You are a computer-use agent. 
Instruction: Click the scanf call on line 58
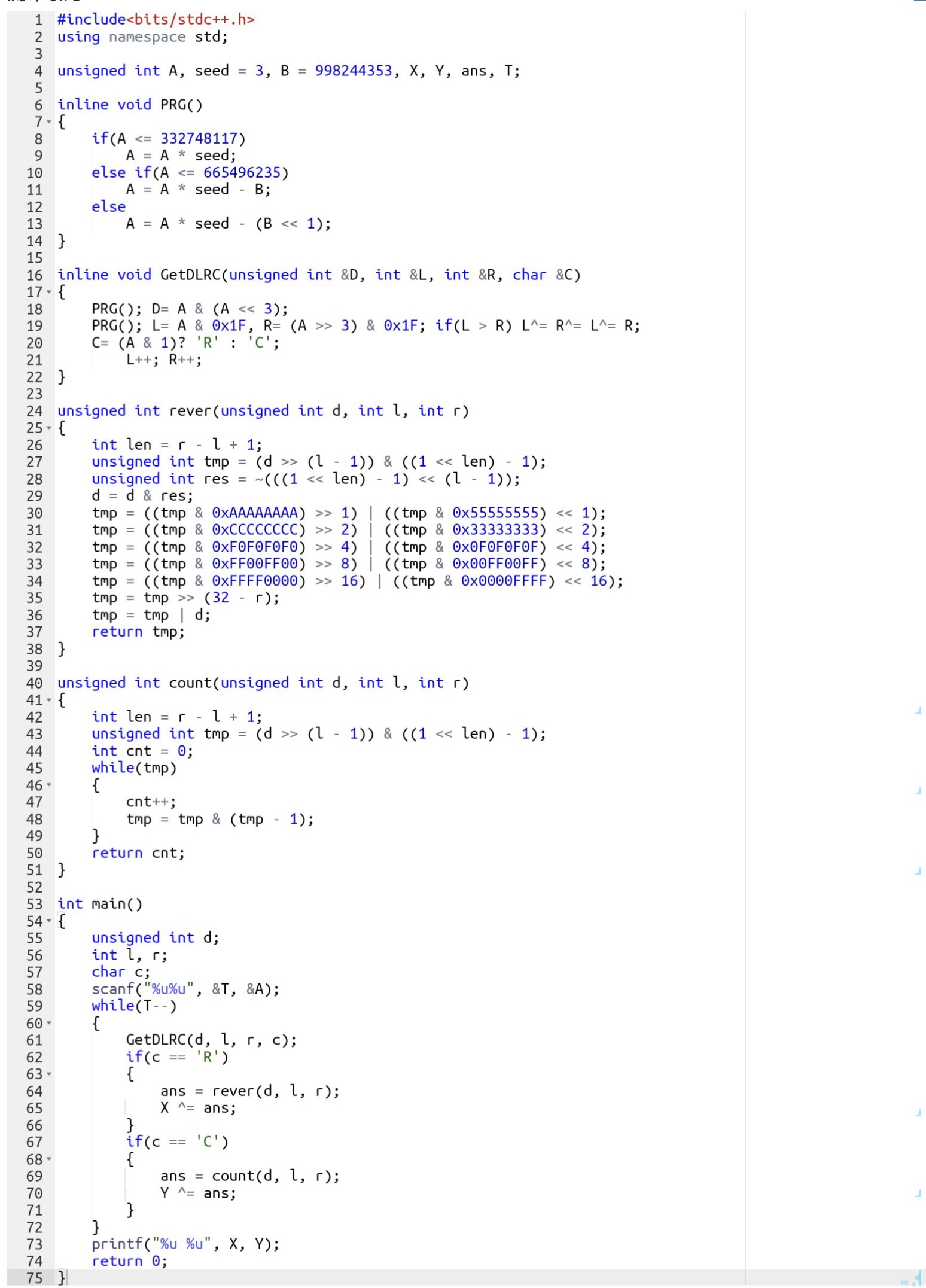click(x=114, y=989)
